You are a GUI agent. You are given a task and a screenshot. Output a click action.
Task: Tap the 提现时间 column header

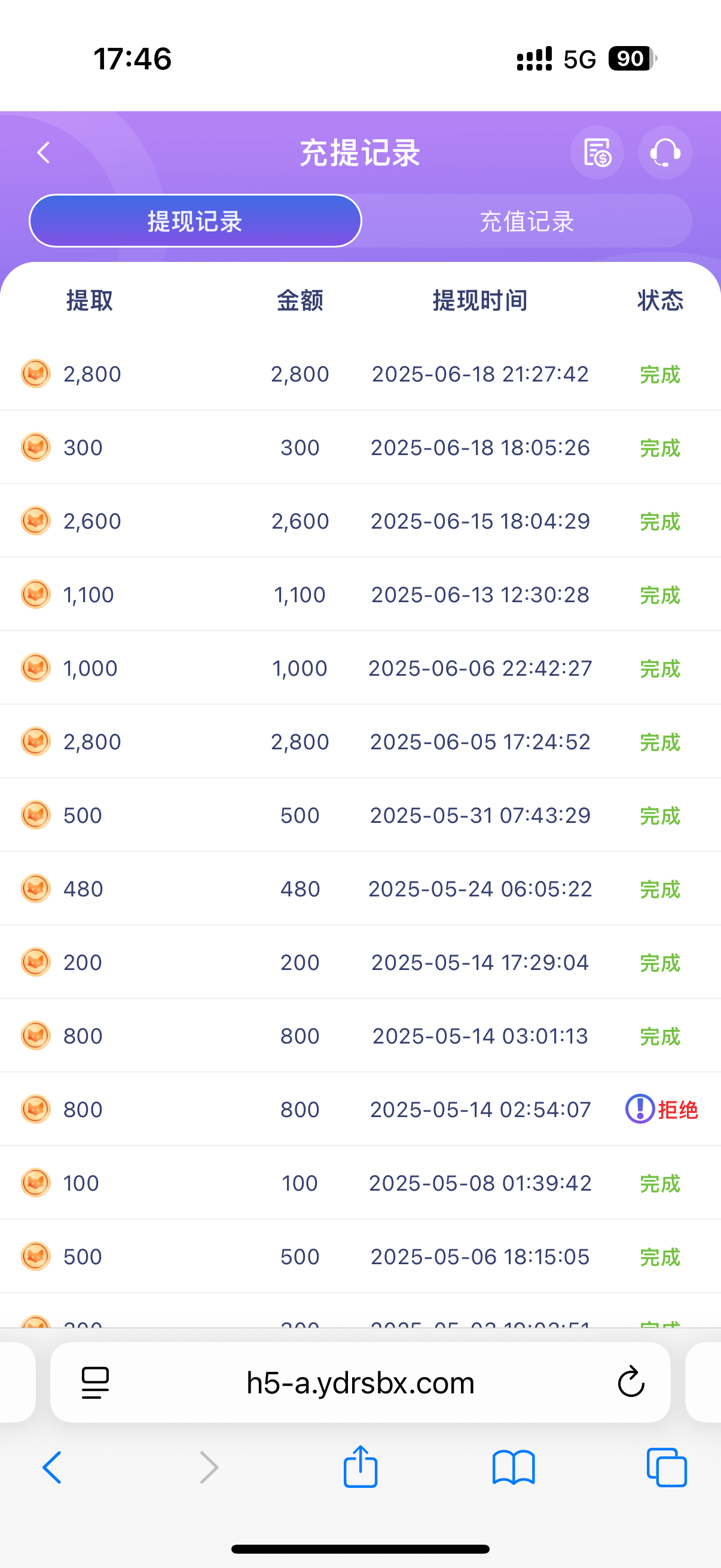(x=480, y=301)
